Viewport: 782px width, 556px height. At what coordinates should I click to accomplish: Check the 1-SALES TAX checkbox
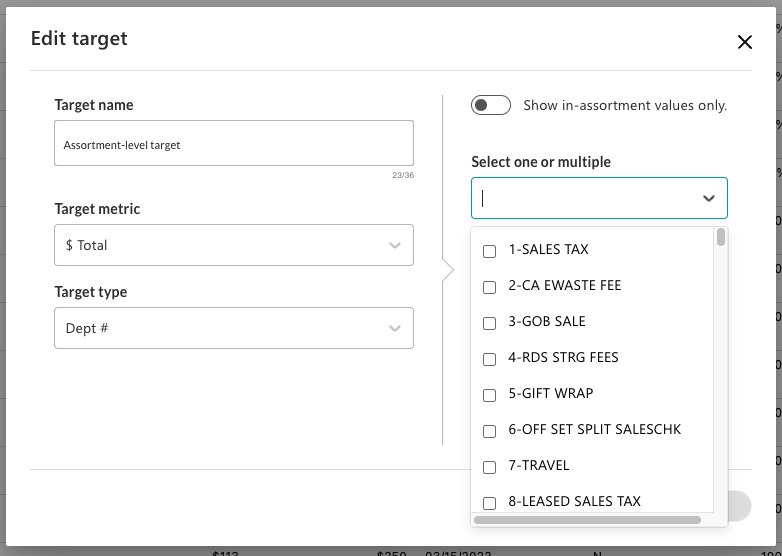point(490,251)
